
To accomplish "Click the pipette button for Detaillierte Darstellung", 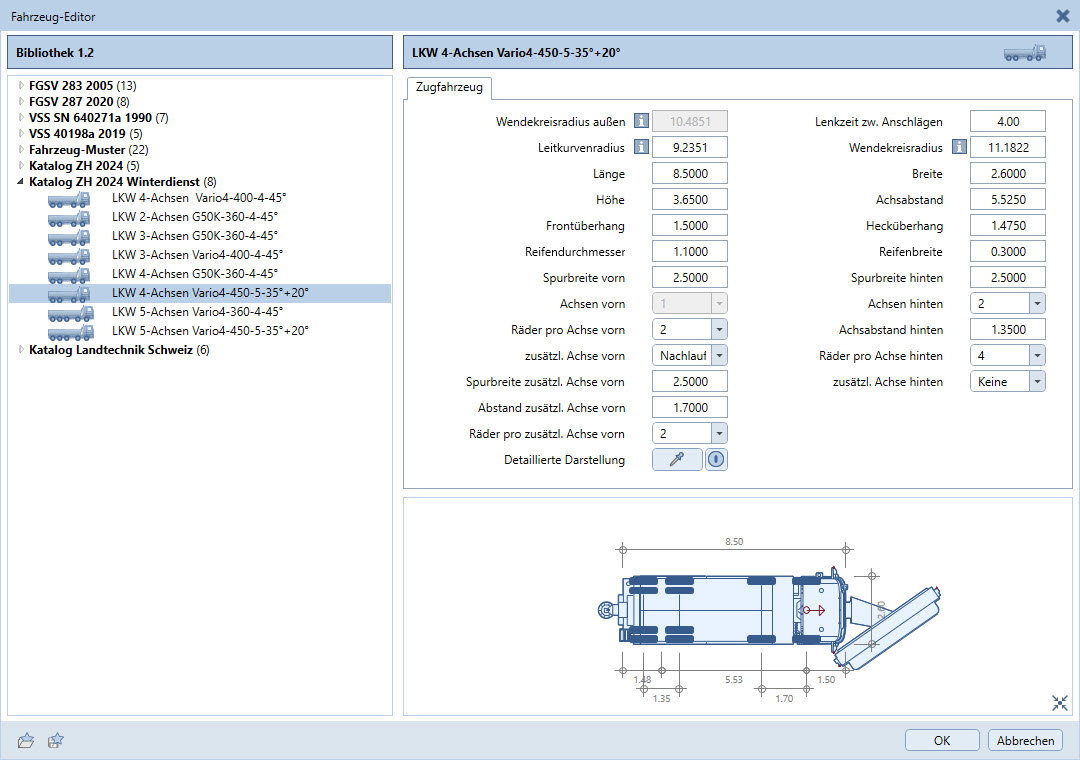I will coord(677,460).
